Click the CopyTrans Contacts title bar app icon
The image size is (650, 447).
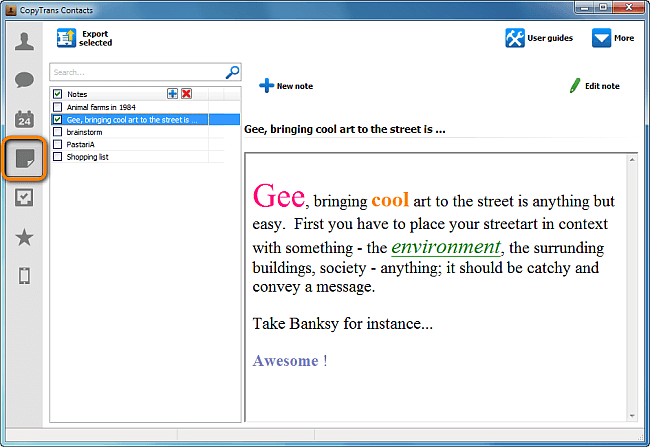coord(11,10)
